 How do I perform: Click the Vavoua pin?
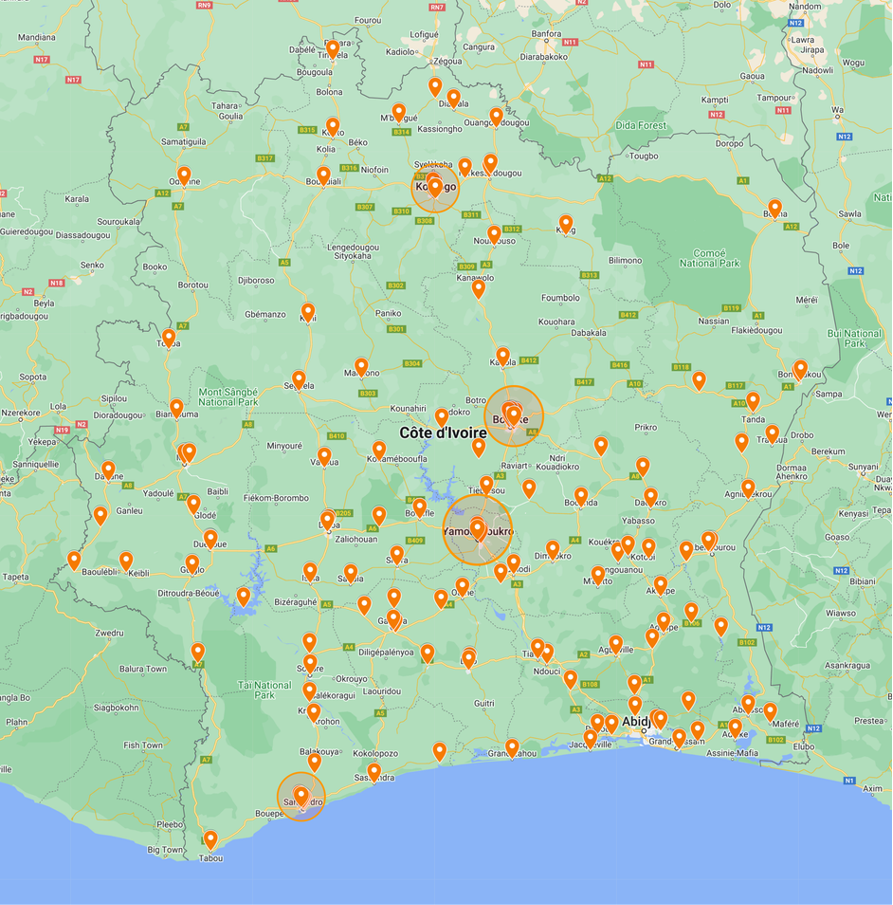(x=324, y=457)
